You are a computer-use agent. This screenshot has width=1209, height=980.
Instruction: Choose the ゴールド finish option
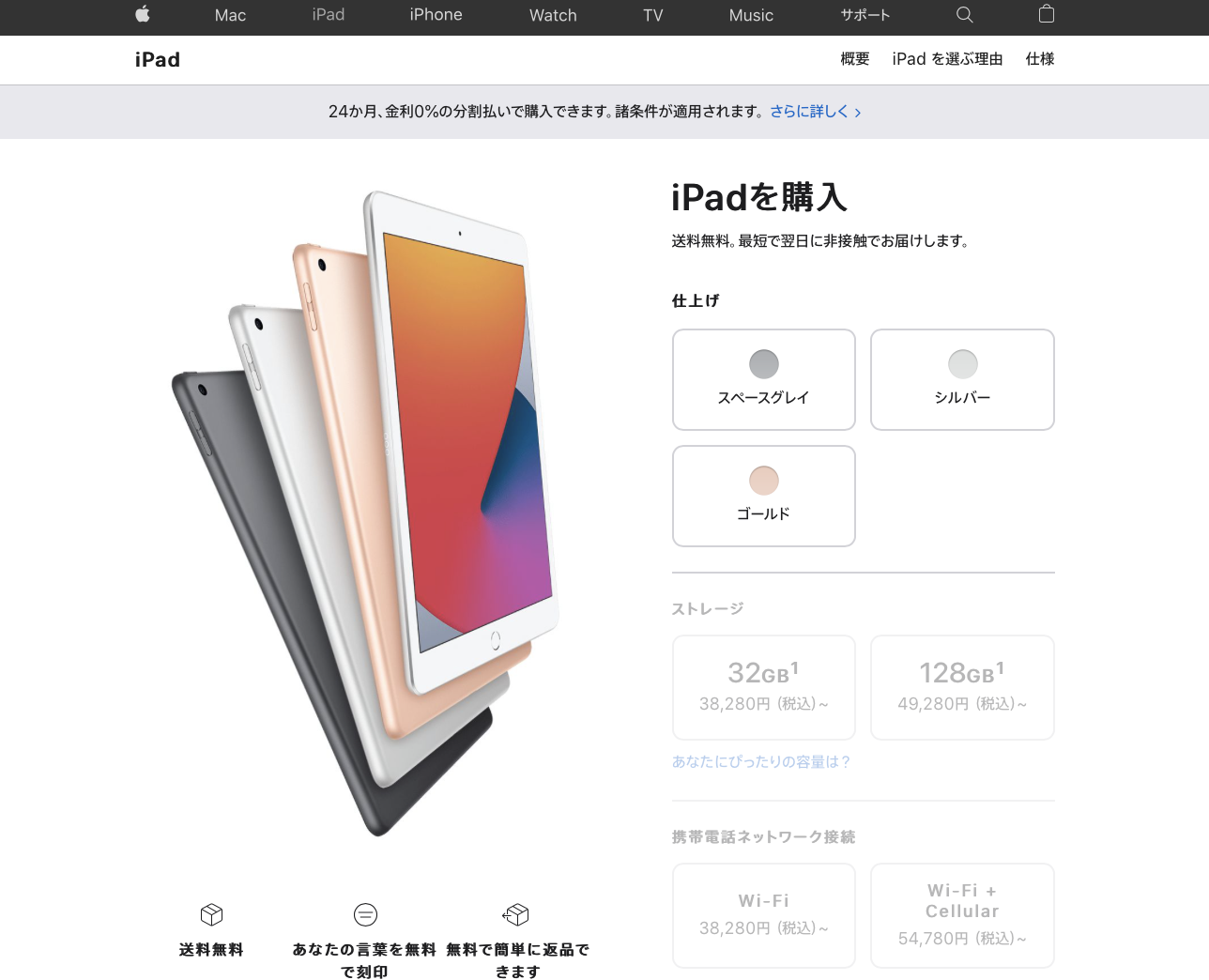764,496
